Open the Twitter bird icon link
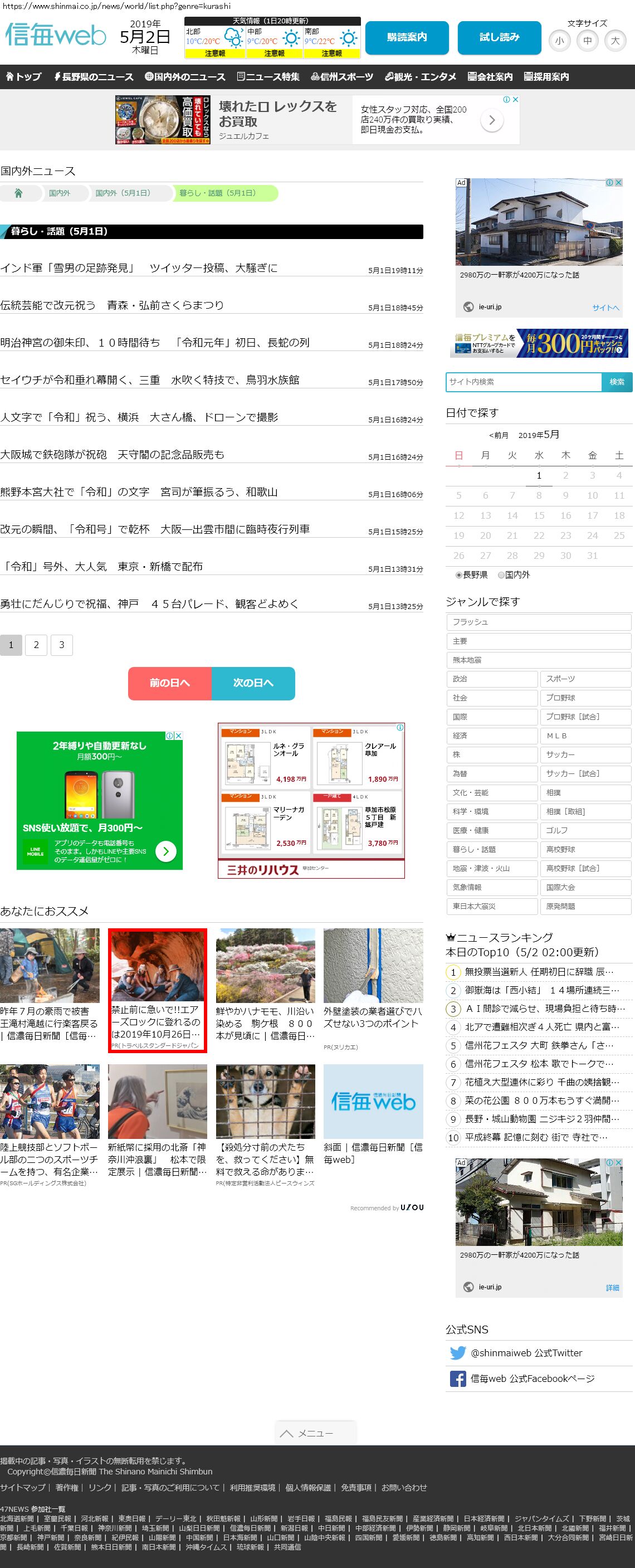 coord(457,1352)
